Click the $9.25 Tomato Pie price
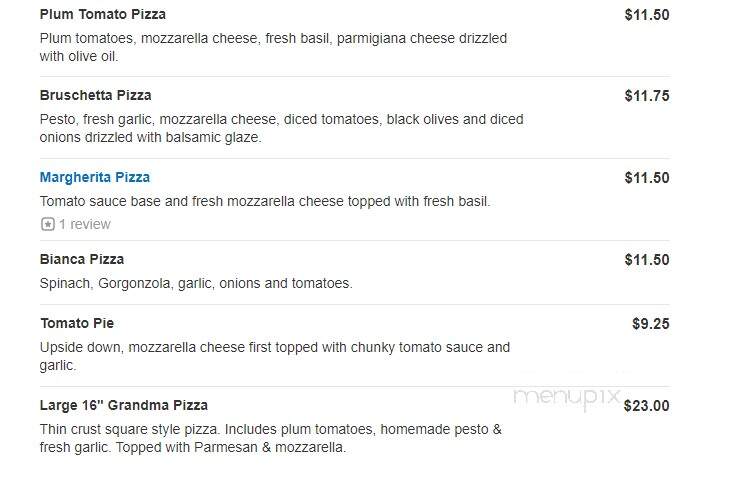This screenshot has height=479, width=746. [650, 324]
